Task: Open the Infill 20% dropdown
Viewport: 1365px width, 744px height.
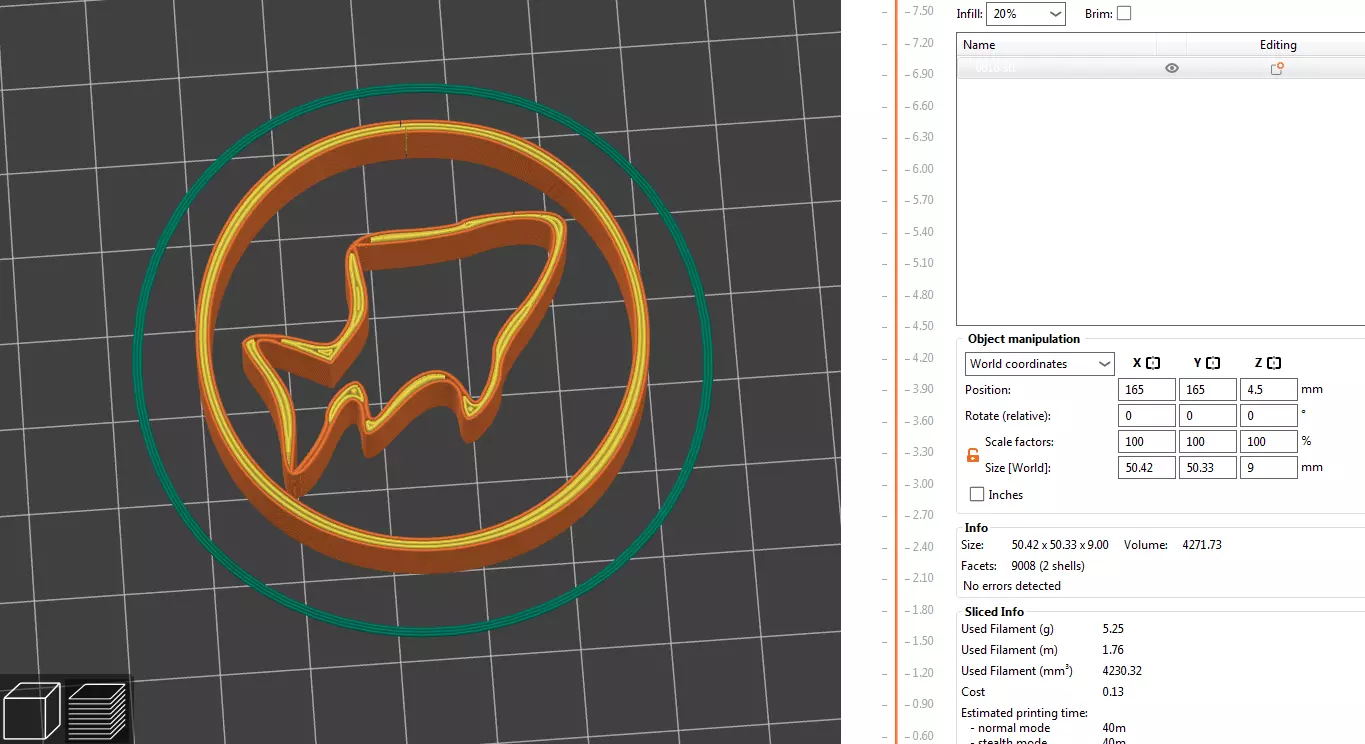Action: click(1026, 14)
